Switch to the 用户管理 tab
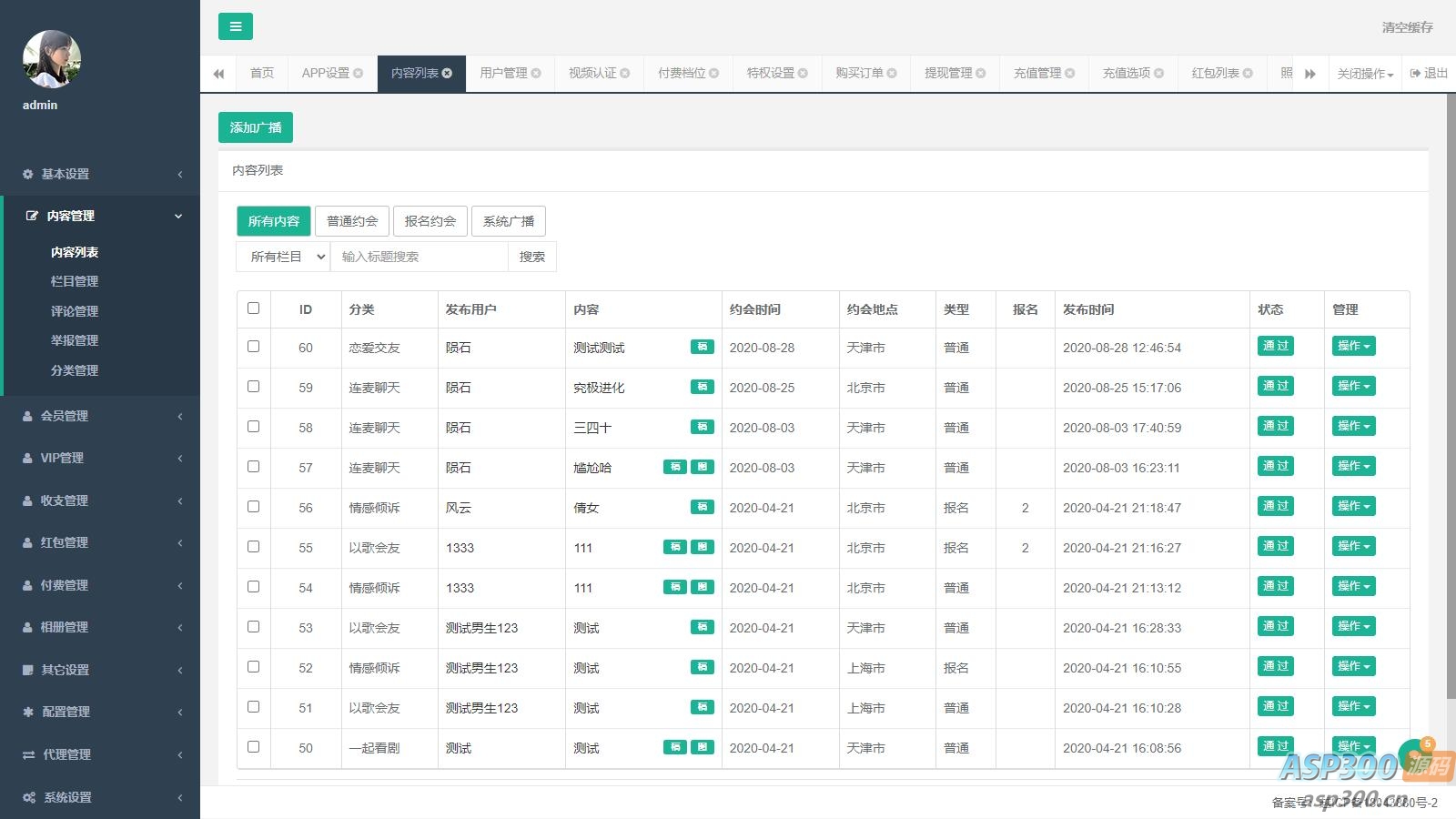Screen dimensions: 1456x819 point(503,74)
